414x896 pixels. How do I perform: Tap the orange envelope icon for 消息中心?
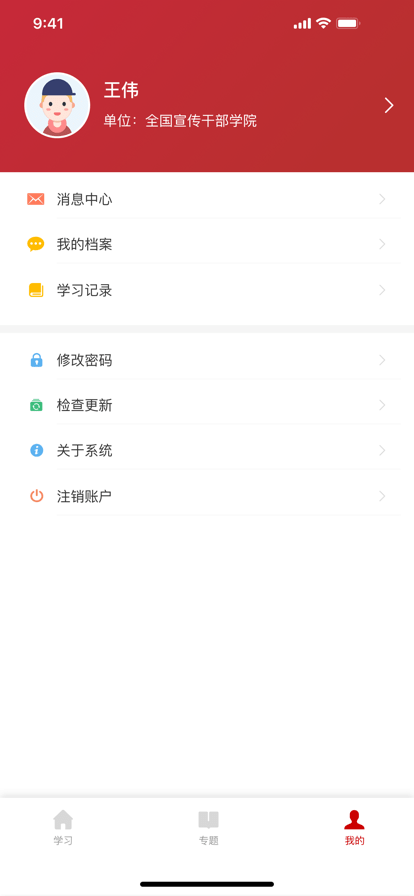tap(35, 199)
